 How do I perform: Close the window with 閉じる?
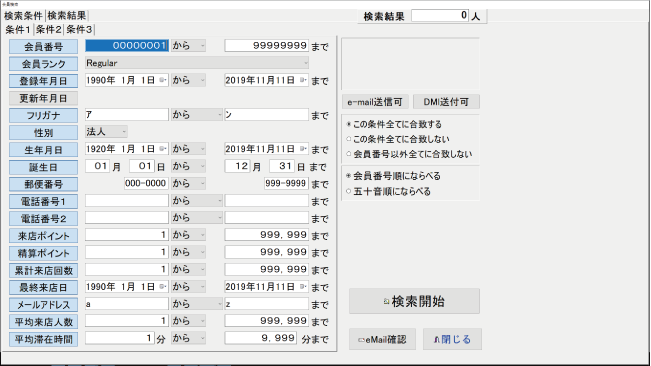(453, 339)
